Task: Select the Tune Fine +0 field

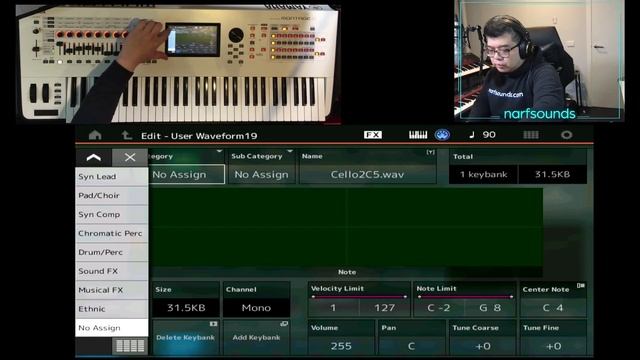Action: point(553,346)
